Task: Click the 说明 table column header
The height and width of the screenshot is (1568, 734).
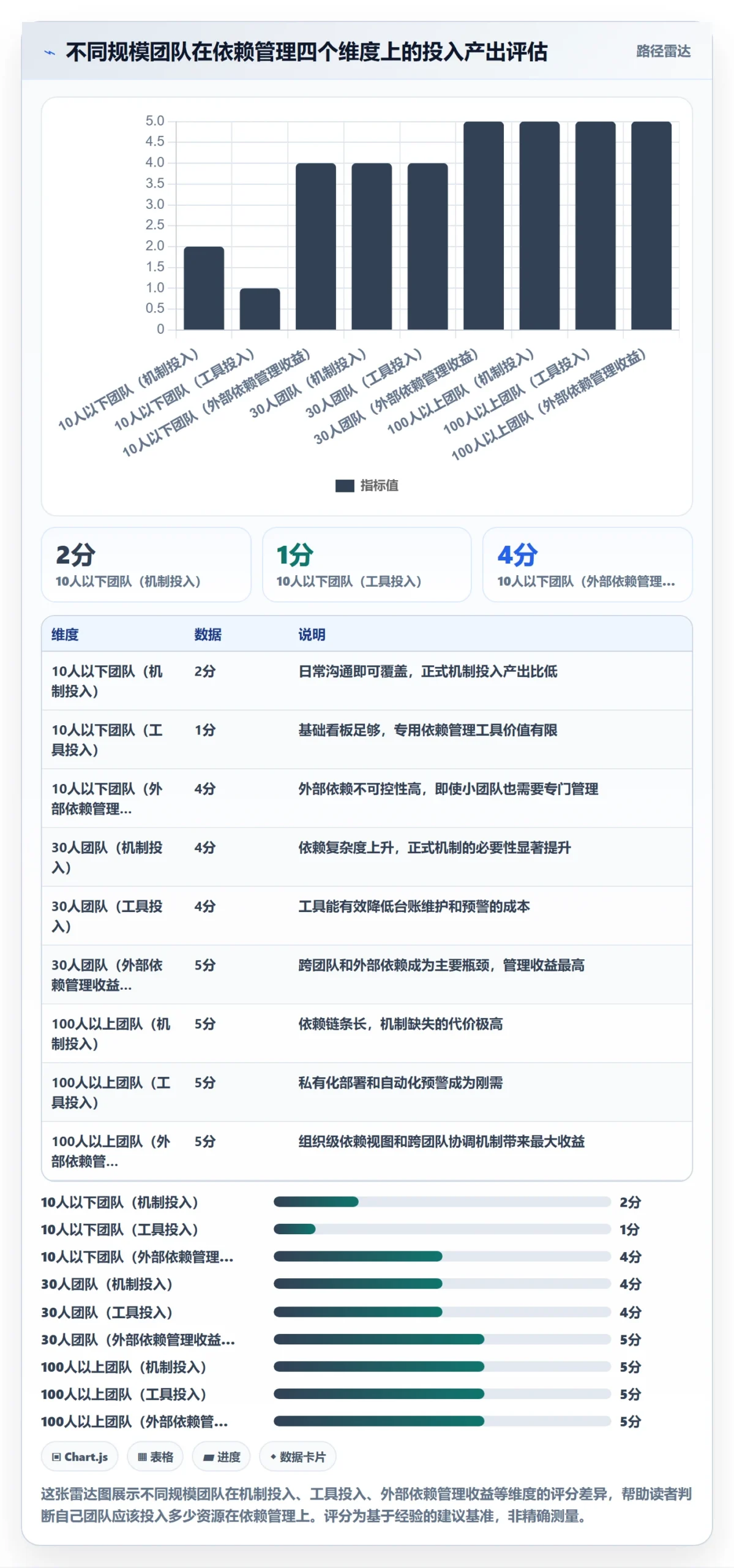Action: click(312, 635)
